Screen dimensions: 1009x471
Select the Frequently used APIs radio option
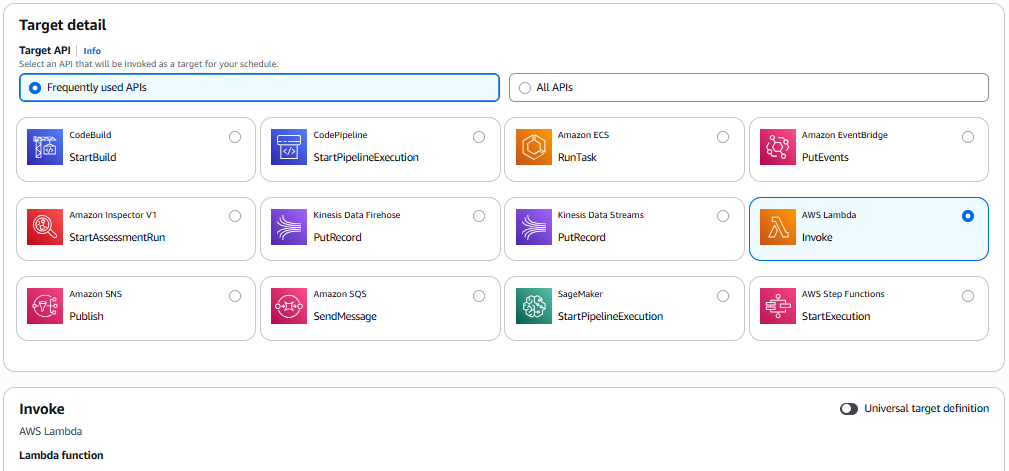pos(35,88)
